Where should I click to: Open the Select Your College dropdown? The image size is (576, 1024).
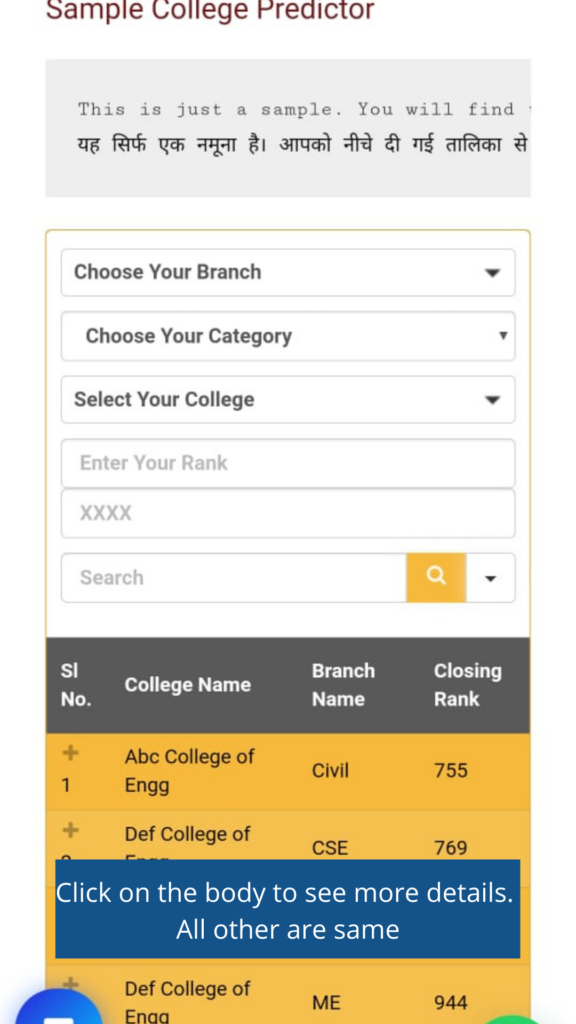click(x=288, y=400)
